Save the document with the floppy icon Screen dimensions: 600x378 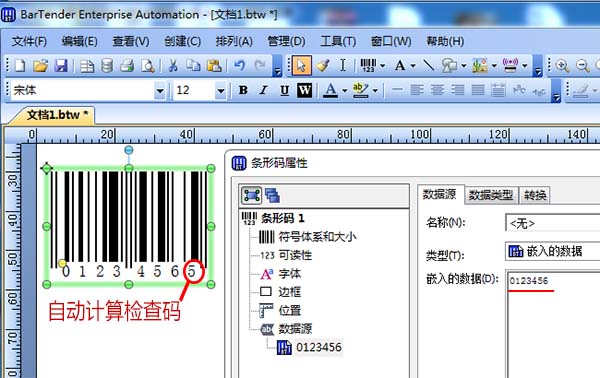(x=61, y=66)
